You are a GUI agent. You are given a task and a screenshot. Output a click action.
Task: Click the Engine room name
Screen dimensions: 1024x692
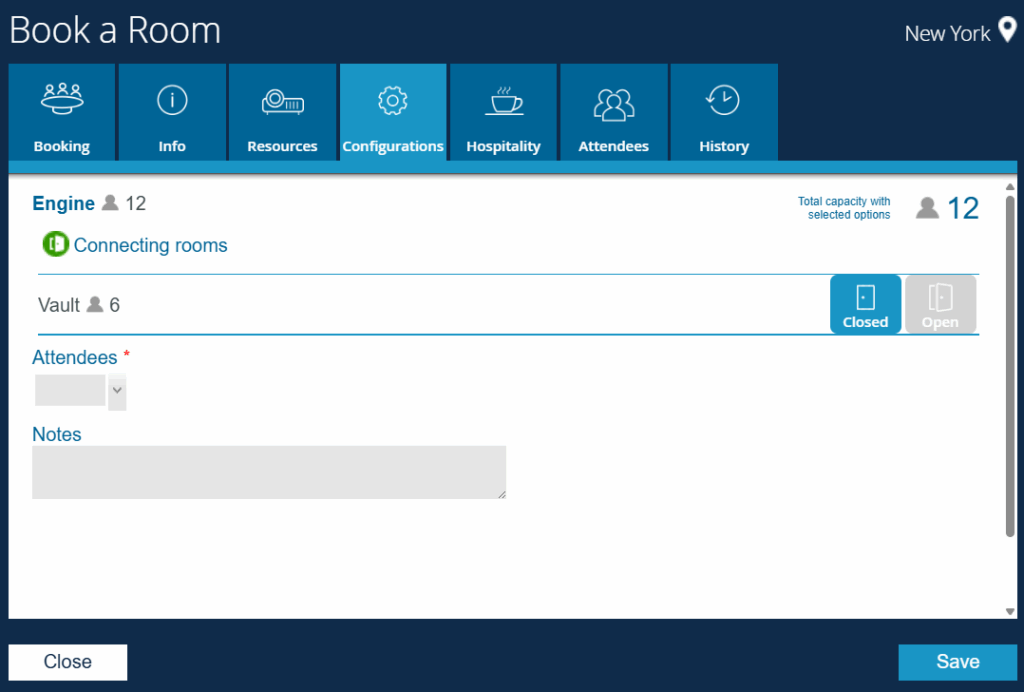(x=63, y=203)
